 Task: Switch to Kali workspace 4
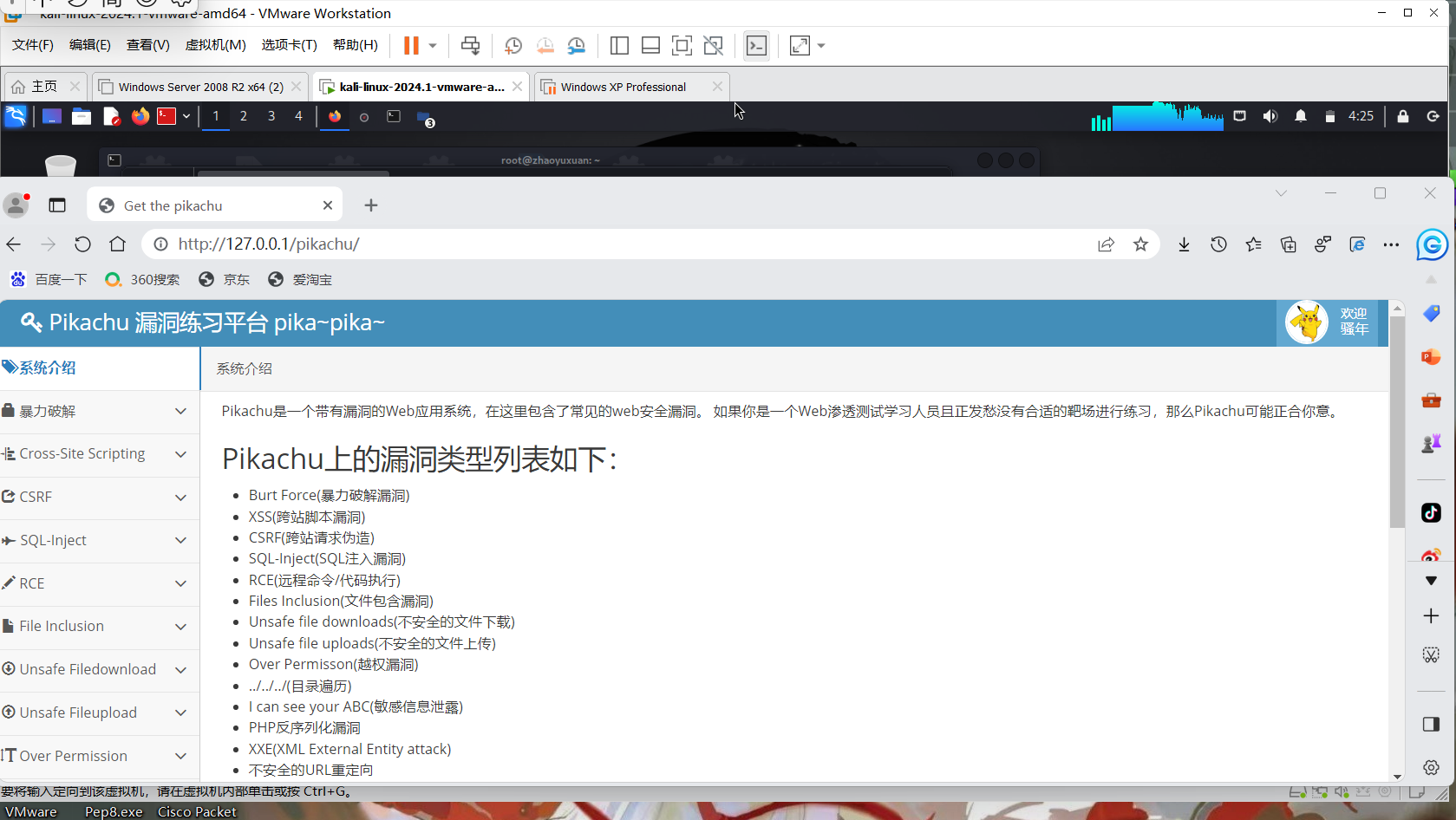[299, 116]
